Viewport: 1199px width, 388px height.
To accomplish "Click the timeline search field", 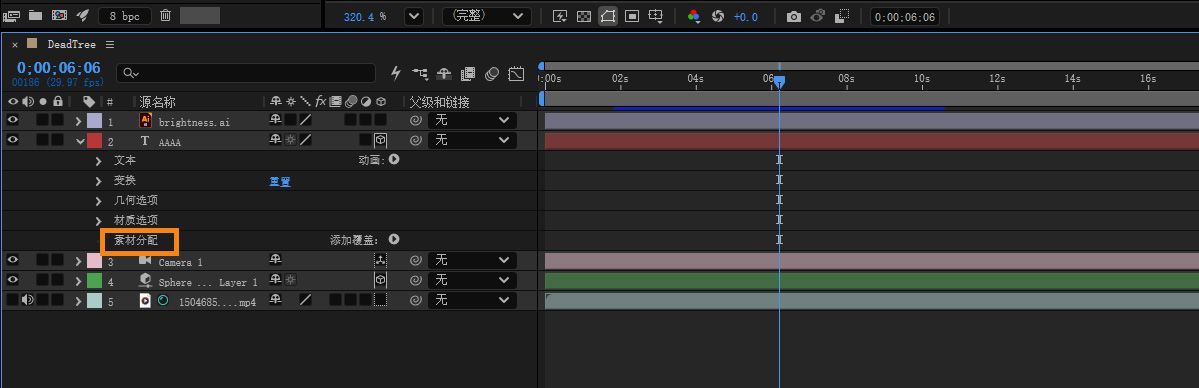I will click(246, 73).
